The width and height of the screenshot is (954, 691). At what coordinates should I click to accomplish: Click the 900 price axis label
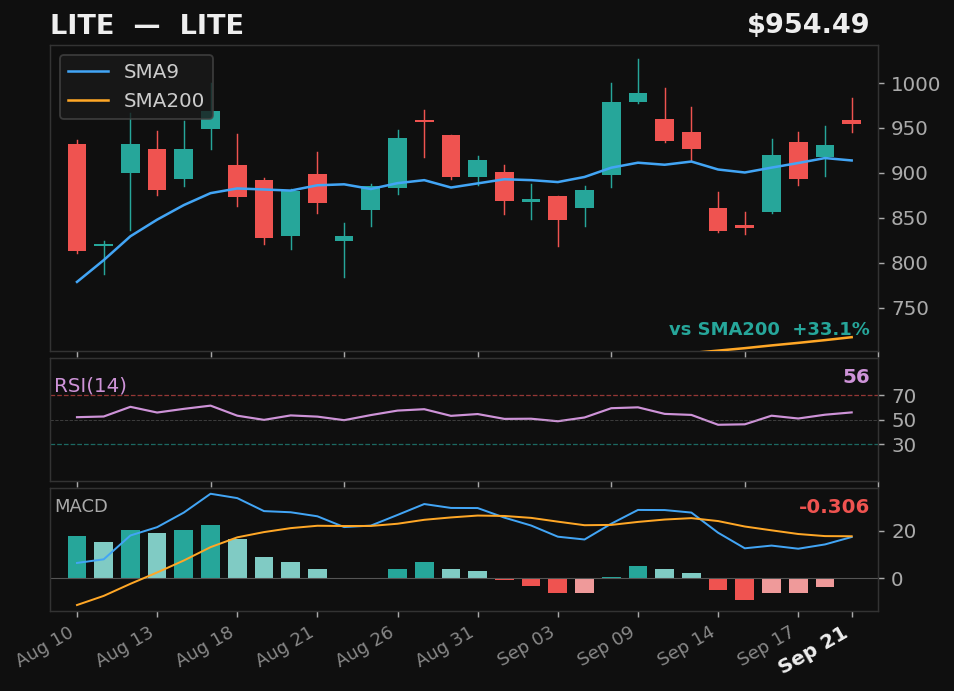coord(909,174)
